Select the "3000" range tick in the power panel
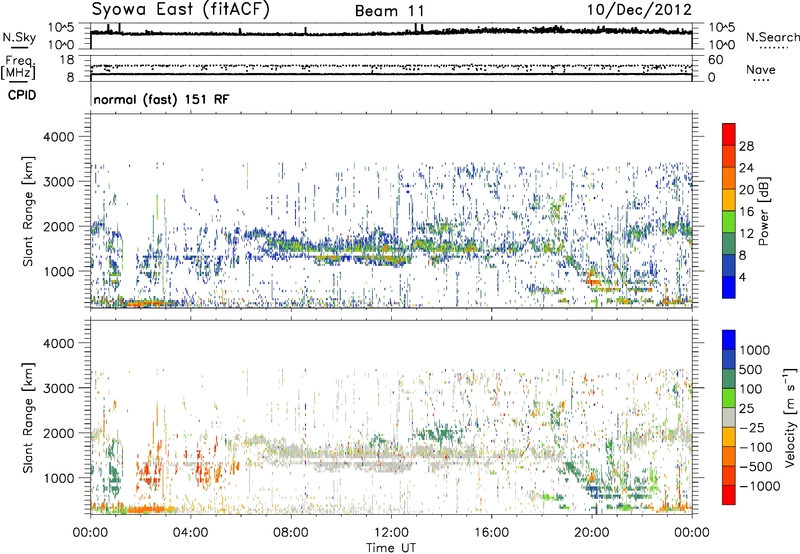The image size is (800, 554). [58, 182]
